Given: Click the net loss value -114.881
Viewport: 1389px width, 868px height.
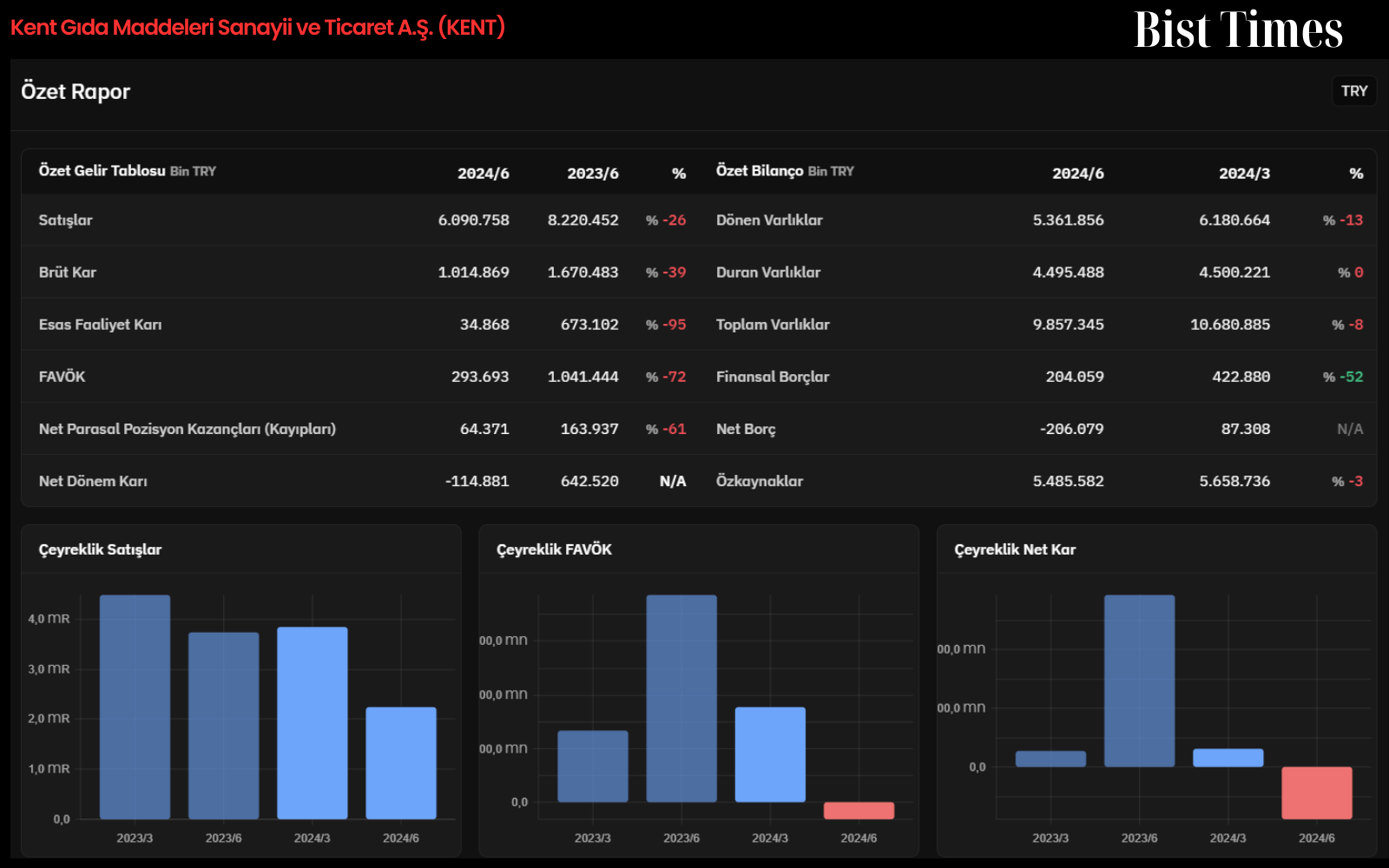Looking at the screenshot, I should [477, 481].
